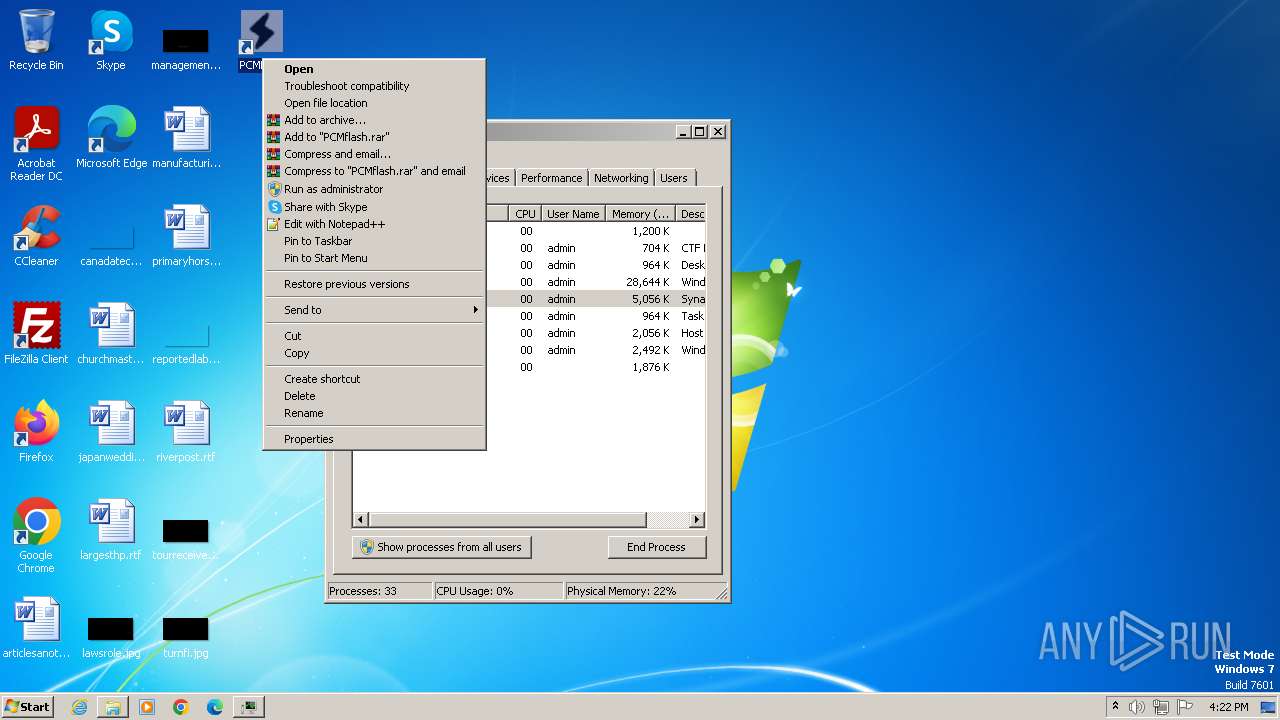Open Google Chrome desktop shortcut

tap(36, 536)
